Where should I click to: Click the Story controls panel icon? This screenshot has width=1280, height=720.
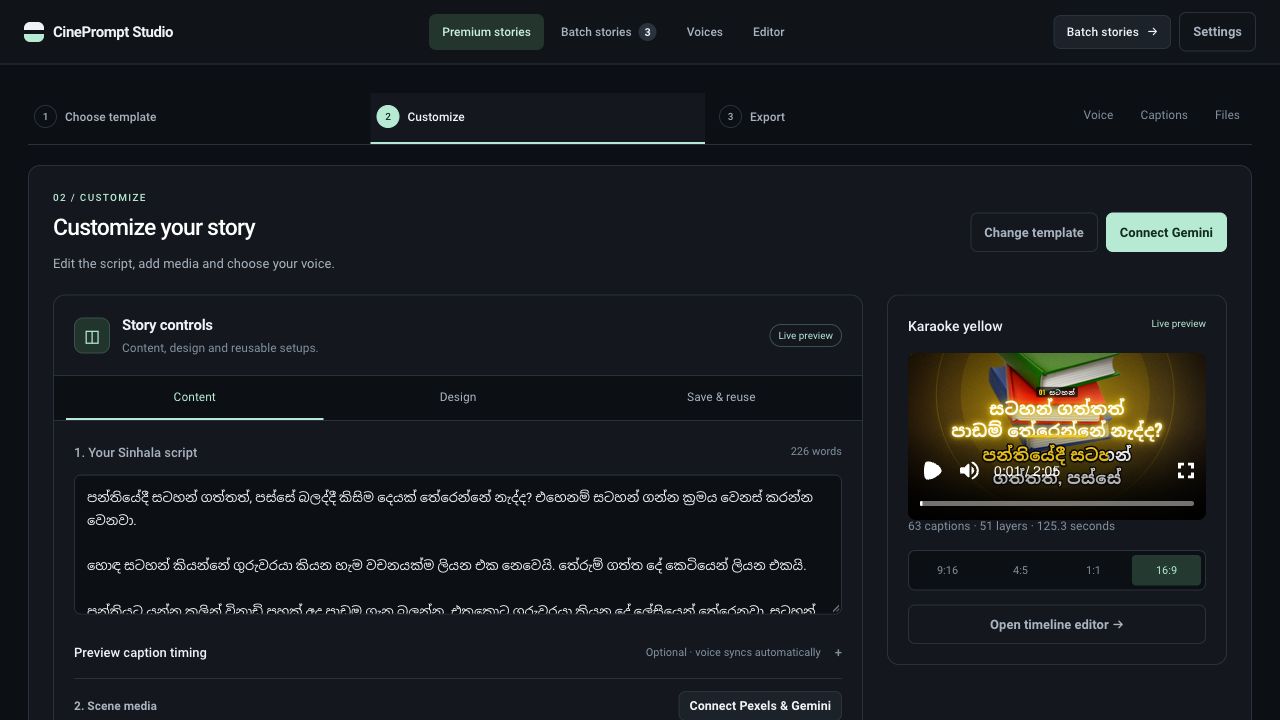tap(92, 336)
